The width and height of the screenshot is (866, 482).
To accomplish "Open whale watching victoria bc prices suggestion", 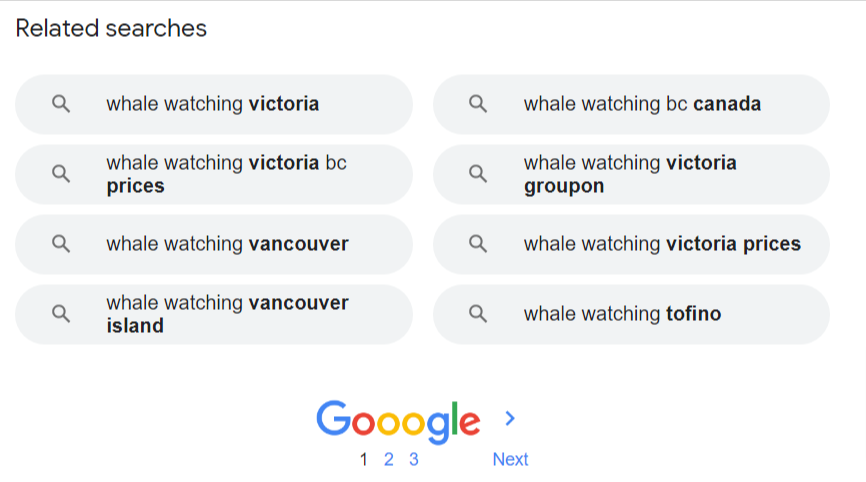I will point(226,174).
